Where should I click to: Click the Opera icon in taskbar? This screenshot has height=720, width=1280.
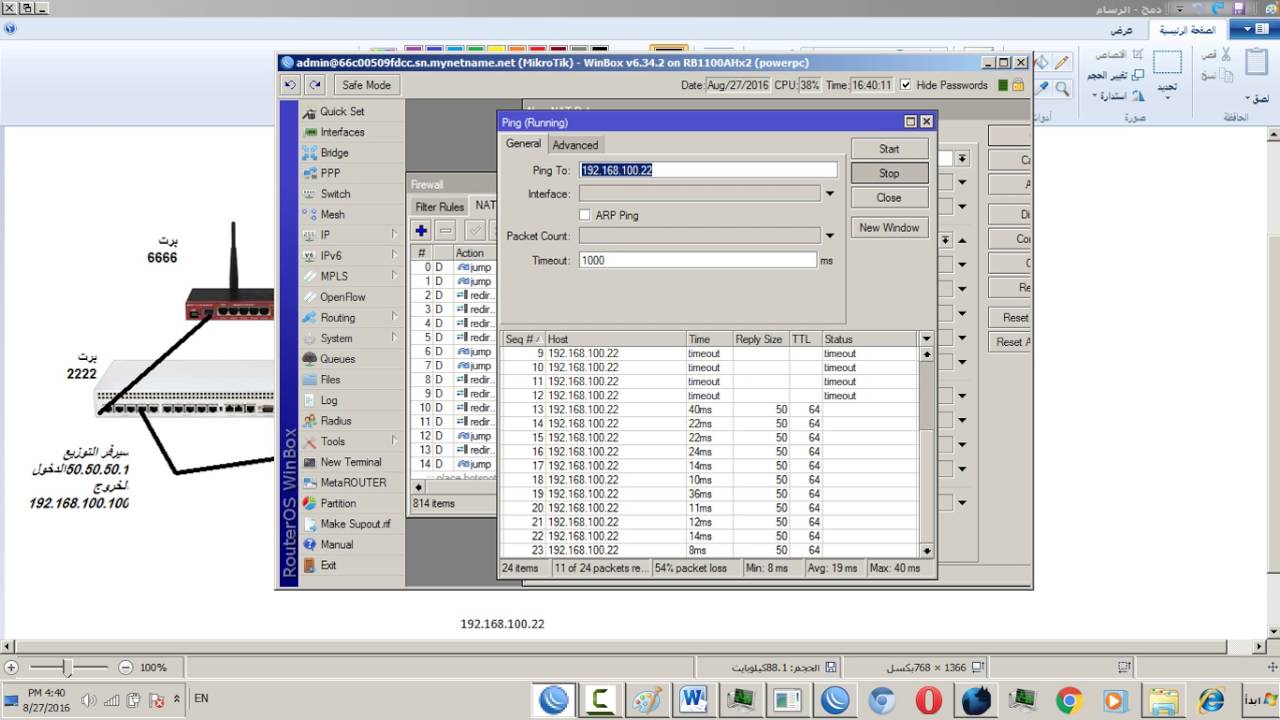[x=928, y=700]
